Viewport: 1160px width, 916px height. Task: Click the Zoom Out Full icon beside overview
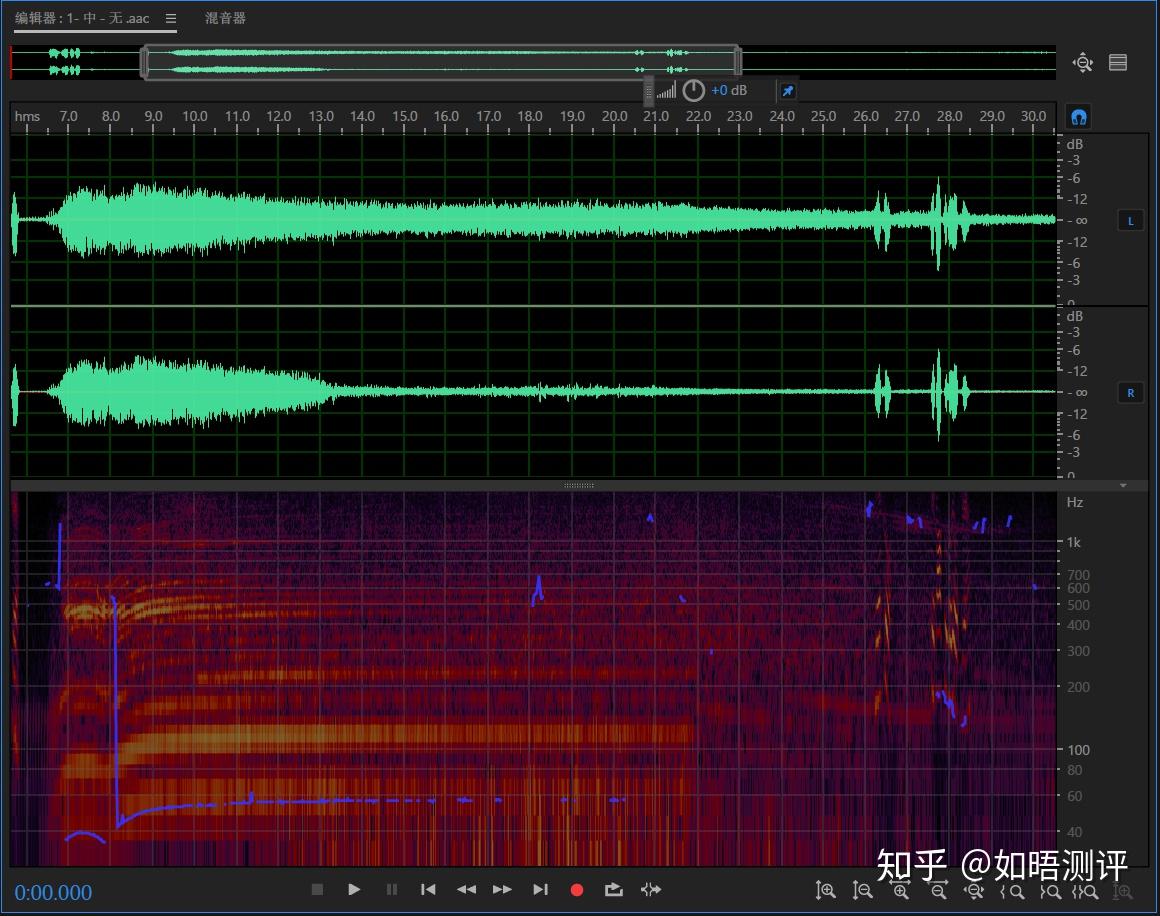(1082, 63)
